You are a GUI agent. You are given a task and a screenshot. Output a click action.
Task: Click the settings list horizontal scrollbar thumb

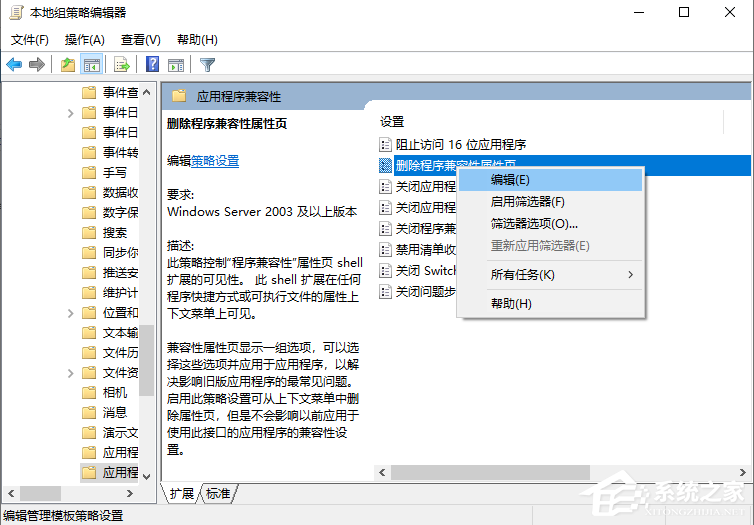490,472
